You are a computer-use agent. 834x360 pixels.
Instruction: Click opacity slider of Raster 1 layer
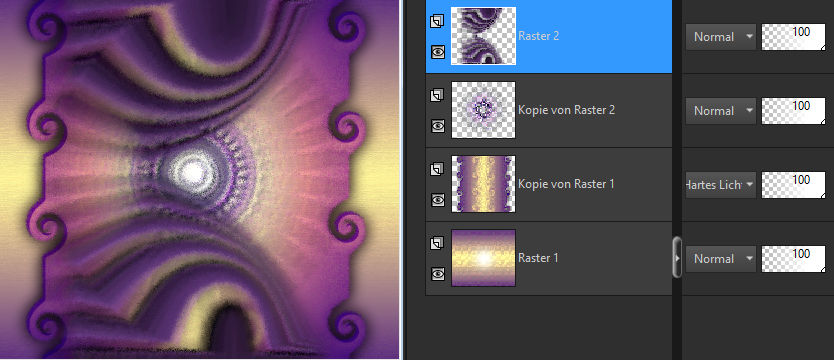click(794, 259)
